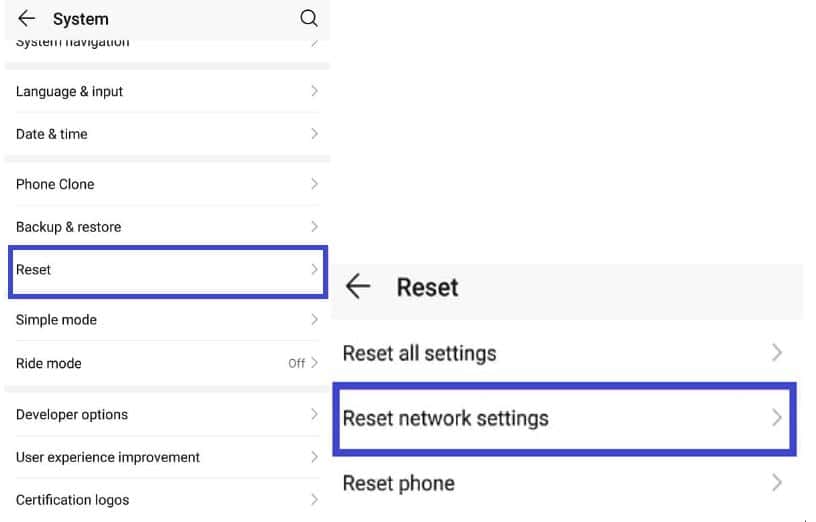Tap the back arrow beside System

27,19
